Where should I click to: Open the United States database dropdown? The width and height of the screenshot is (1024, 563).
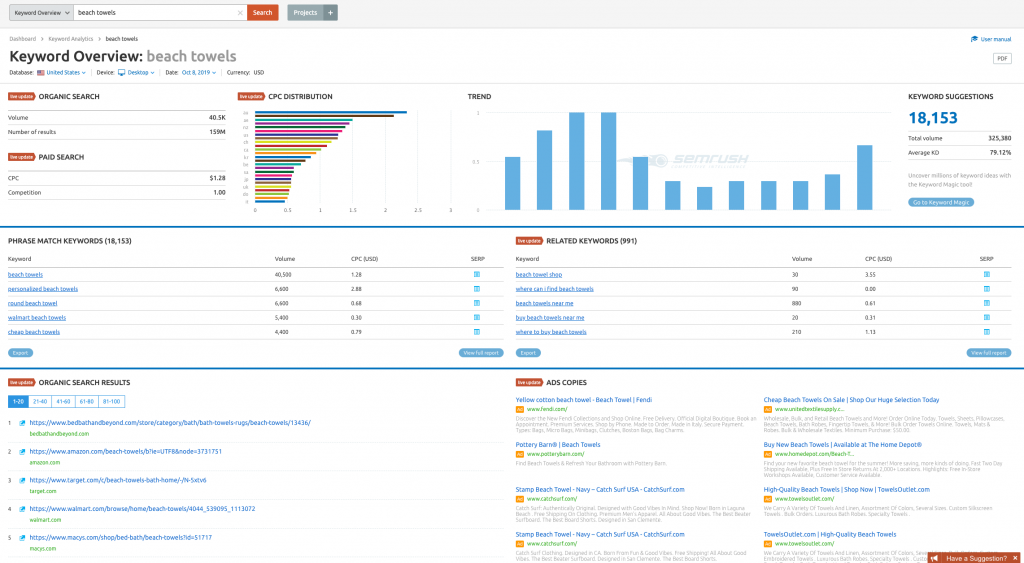pyautogui.click(x=62, y=73)
